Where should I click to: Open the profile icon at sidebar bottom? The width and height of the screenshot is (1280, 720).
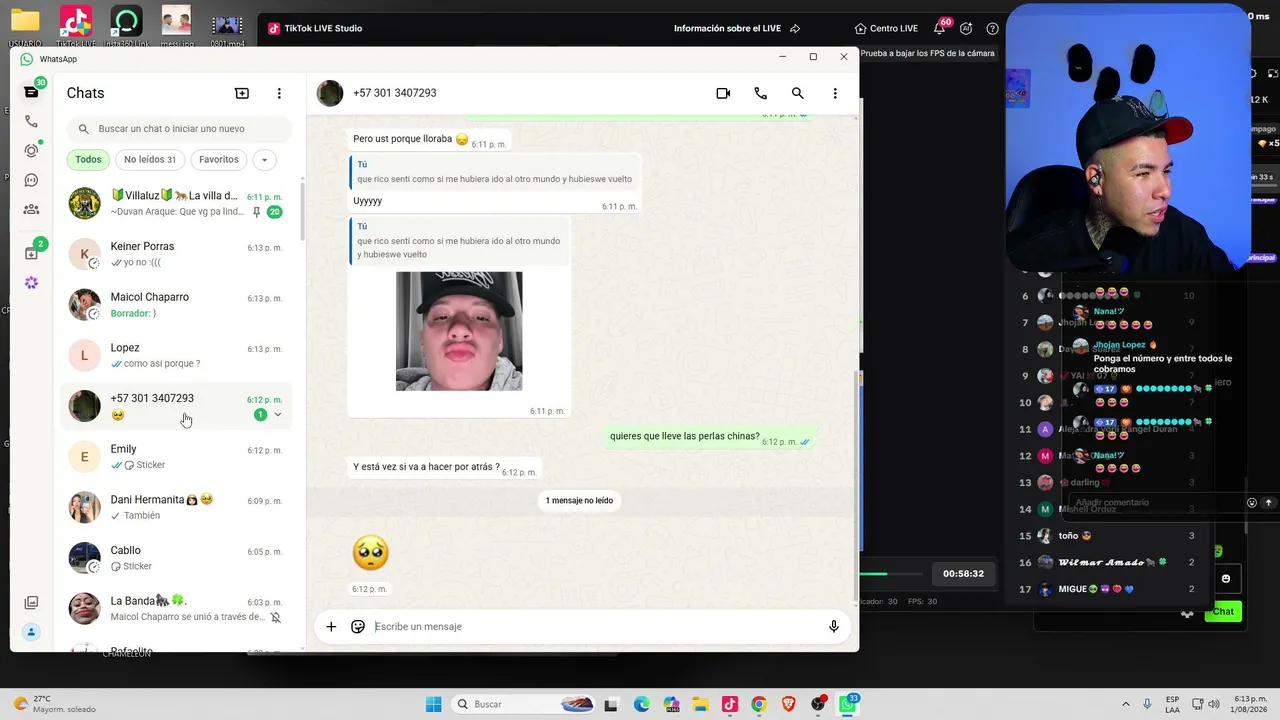(x=31, y=632)
